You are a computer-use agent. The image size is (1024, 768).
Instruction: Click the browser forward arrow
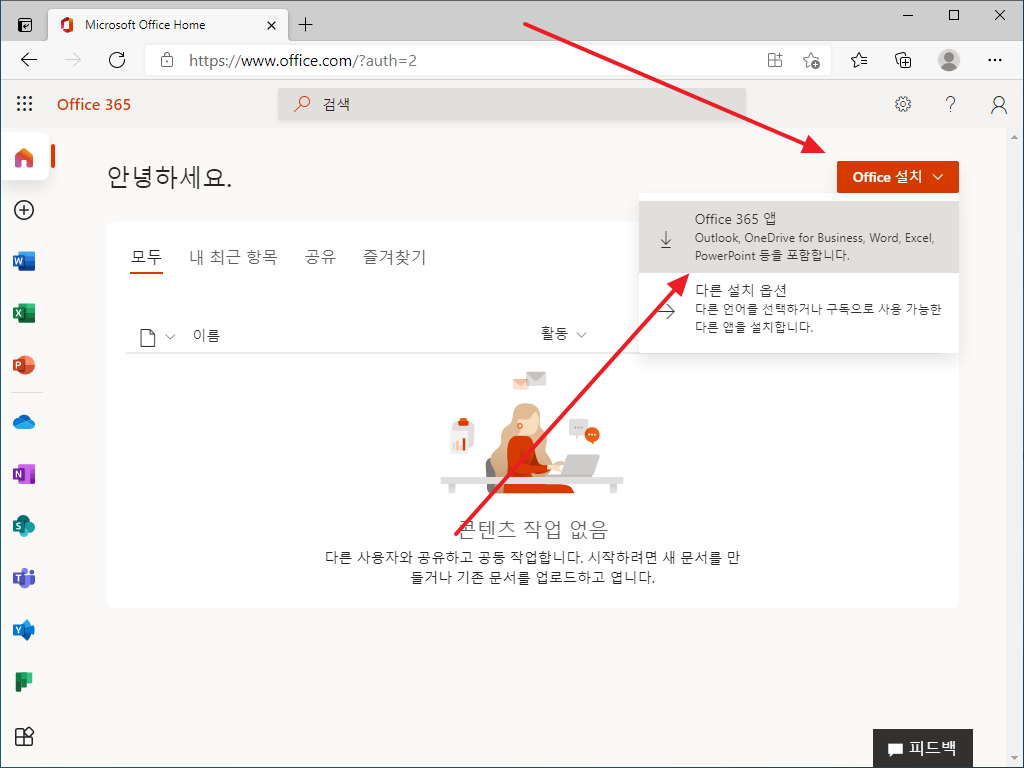pos(73,60)
